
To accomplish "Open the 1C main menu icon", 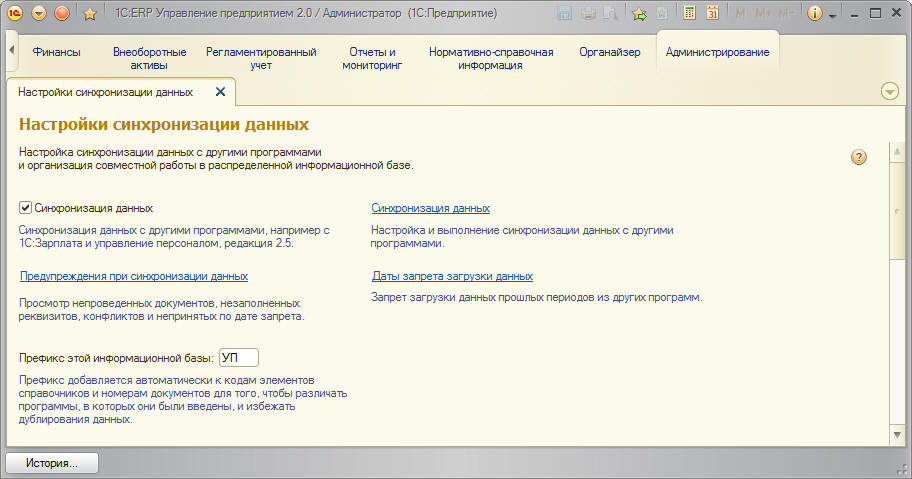I will tap(15, 13).
